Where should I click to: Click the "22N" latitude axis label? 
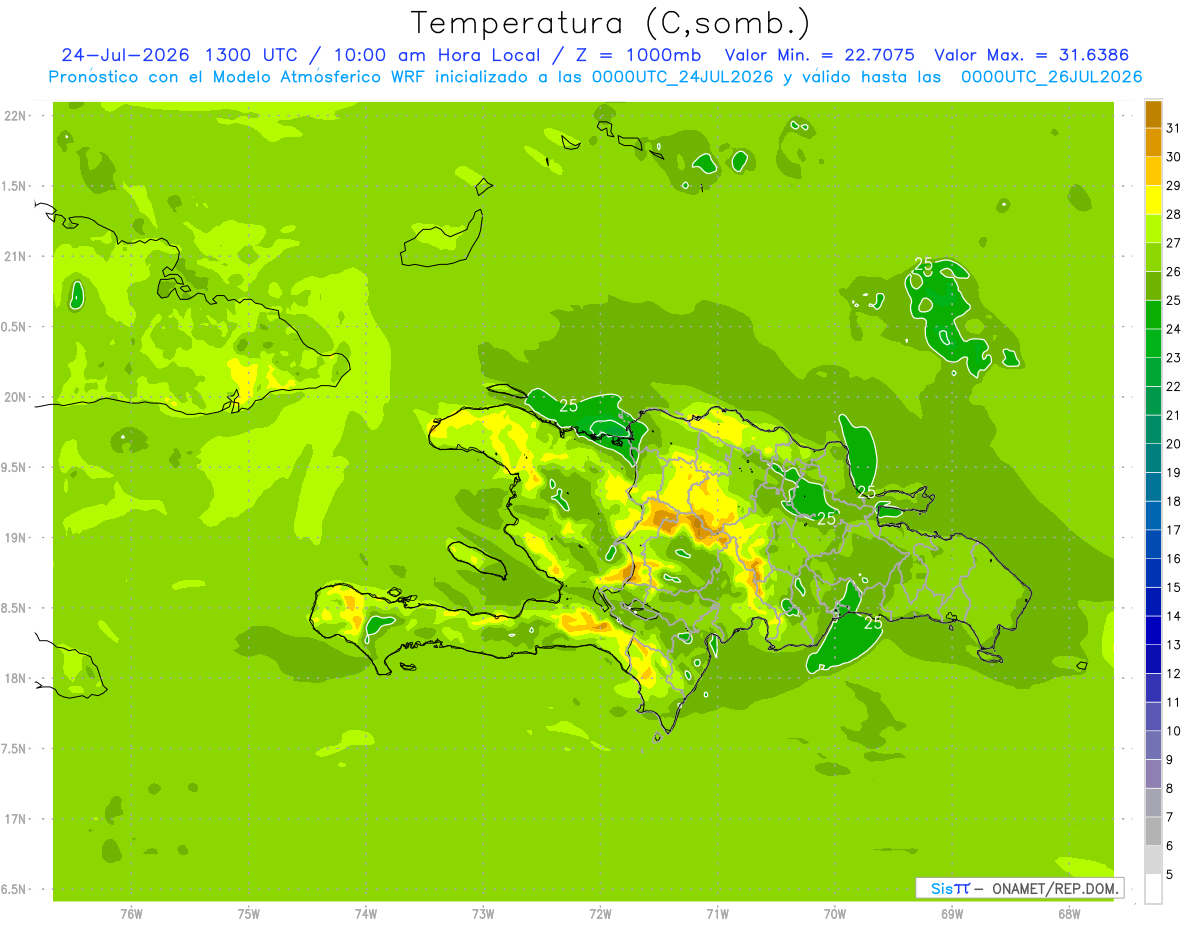(x=16, y=116)
